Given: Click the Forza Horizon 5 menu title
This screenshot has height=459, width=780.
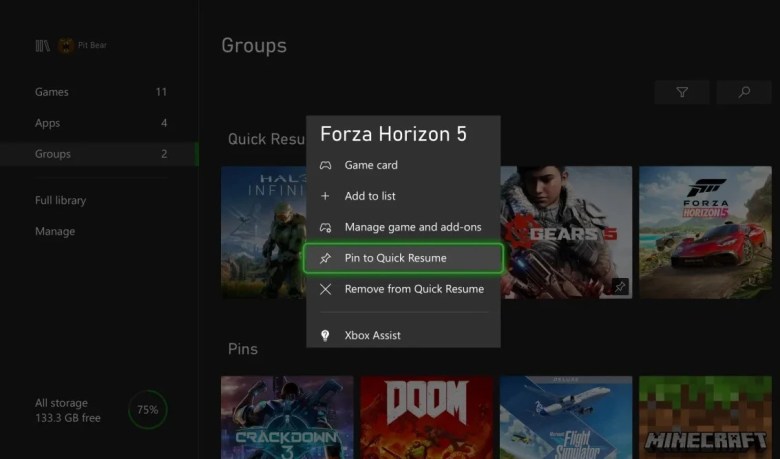Looking at the screenshot, I should click(x=393, y=134).
